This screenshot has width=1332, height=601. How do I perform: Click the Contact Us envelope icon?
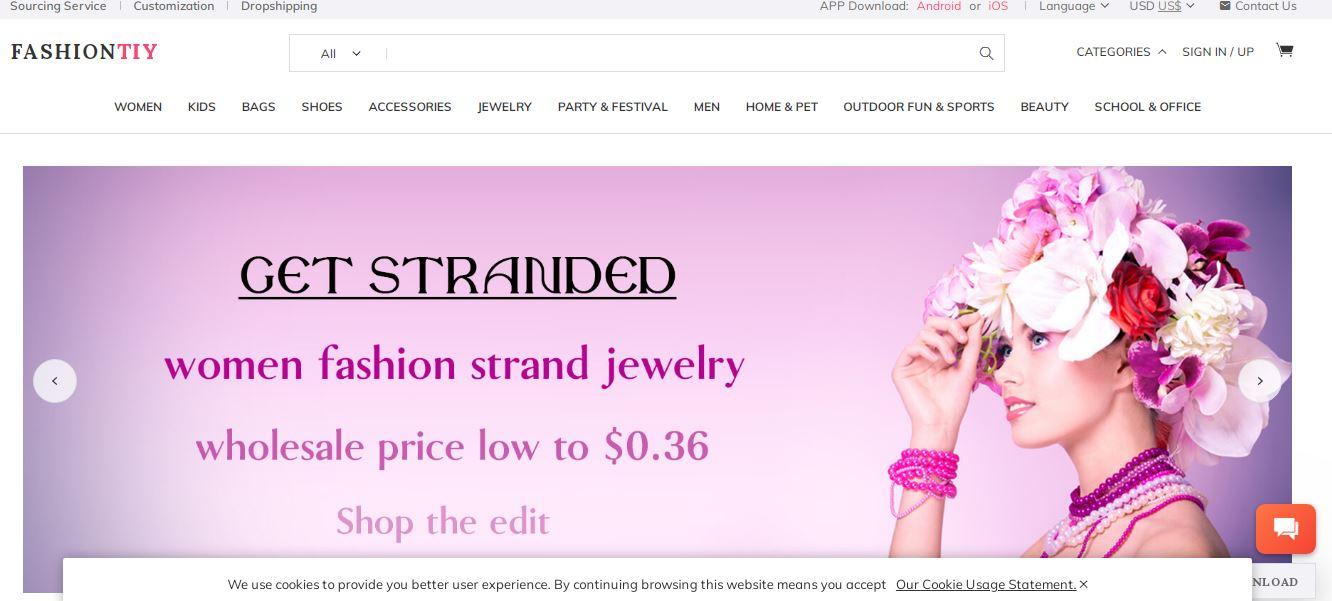(1225, 6)
